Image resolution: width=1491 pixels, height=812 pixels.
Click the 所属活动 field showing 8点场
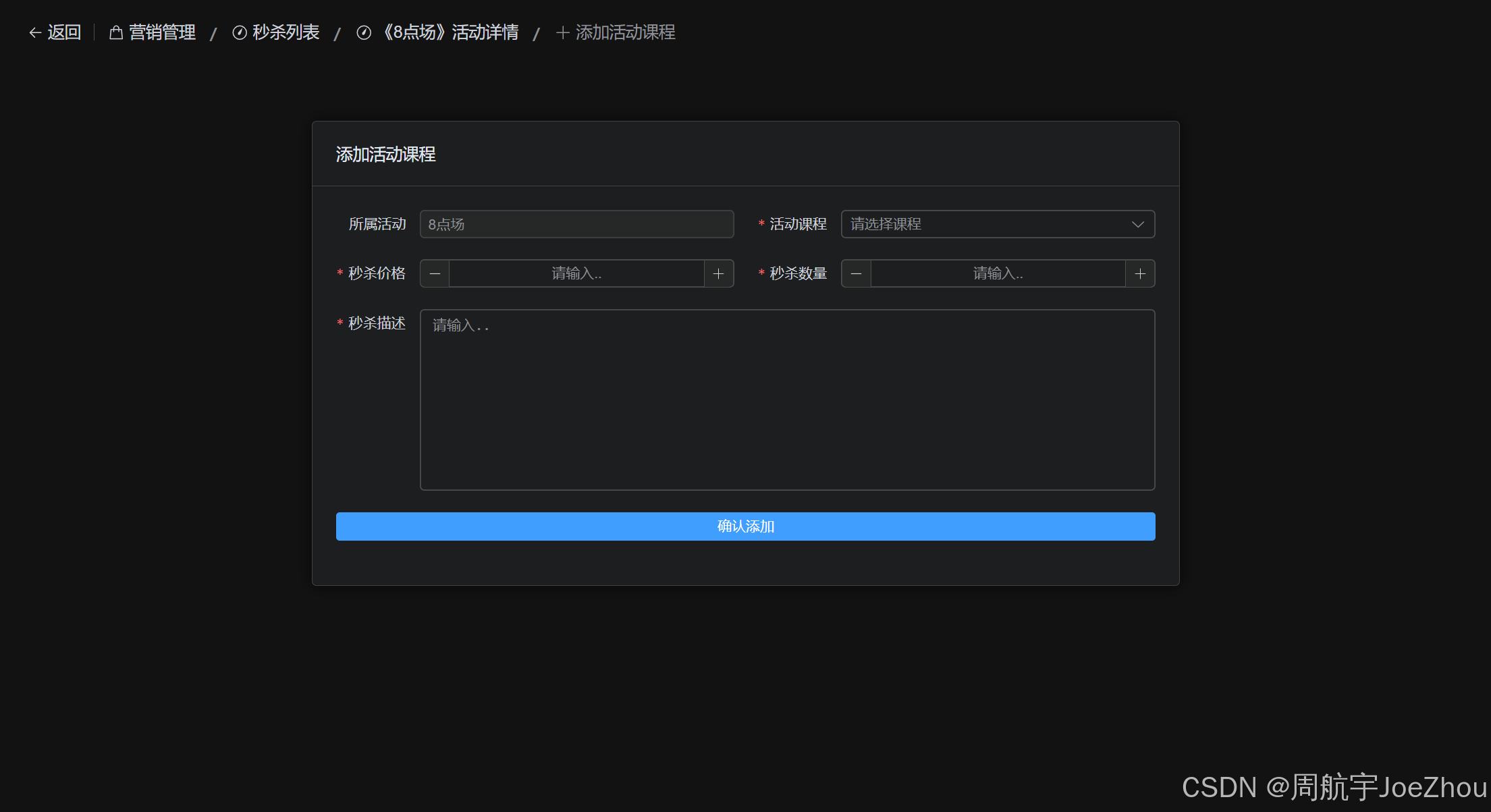(x=576, y=224)
